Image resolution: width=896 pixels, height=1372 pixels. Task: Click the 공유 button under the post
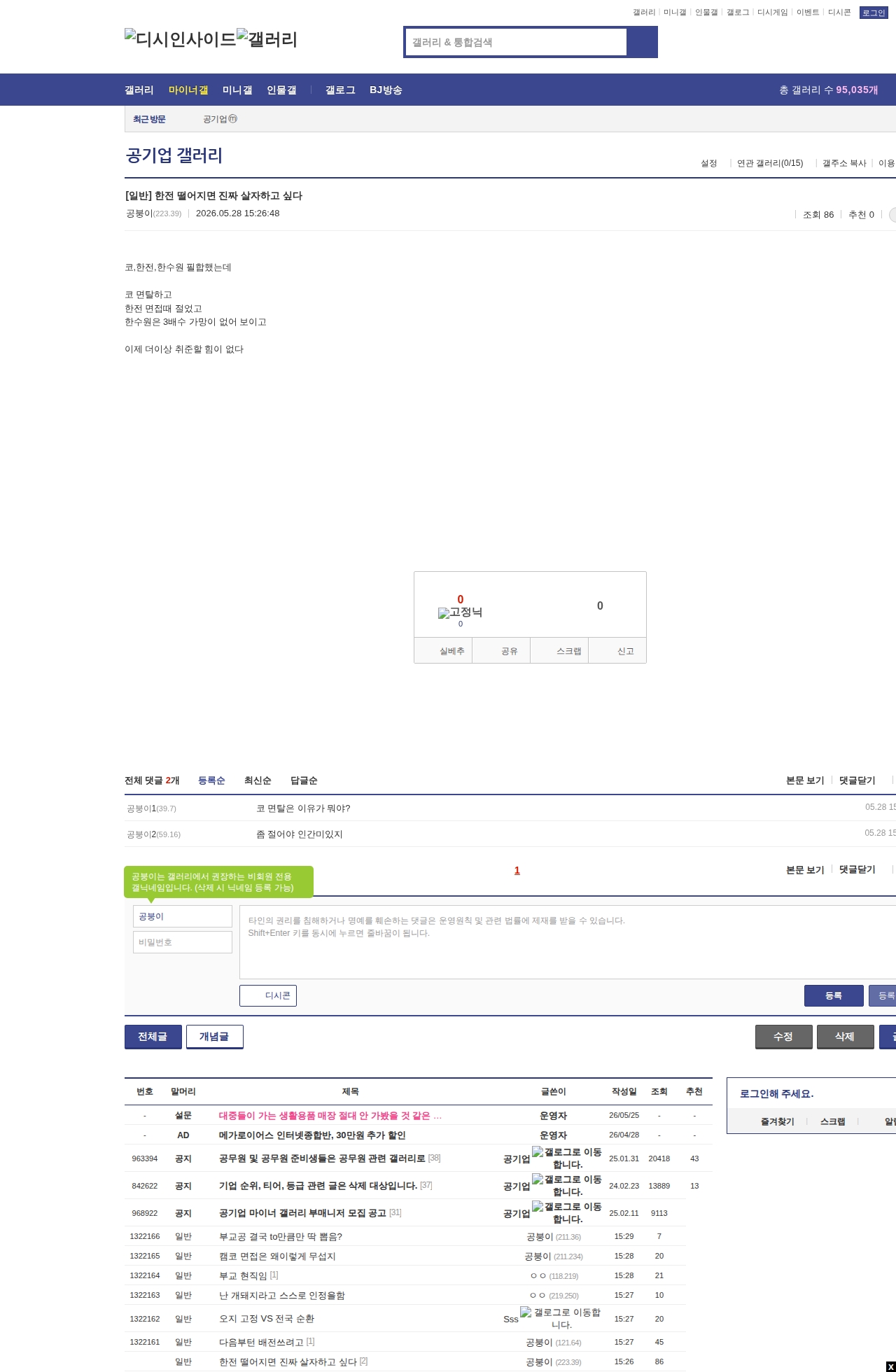[501, 650]
